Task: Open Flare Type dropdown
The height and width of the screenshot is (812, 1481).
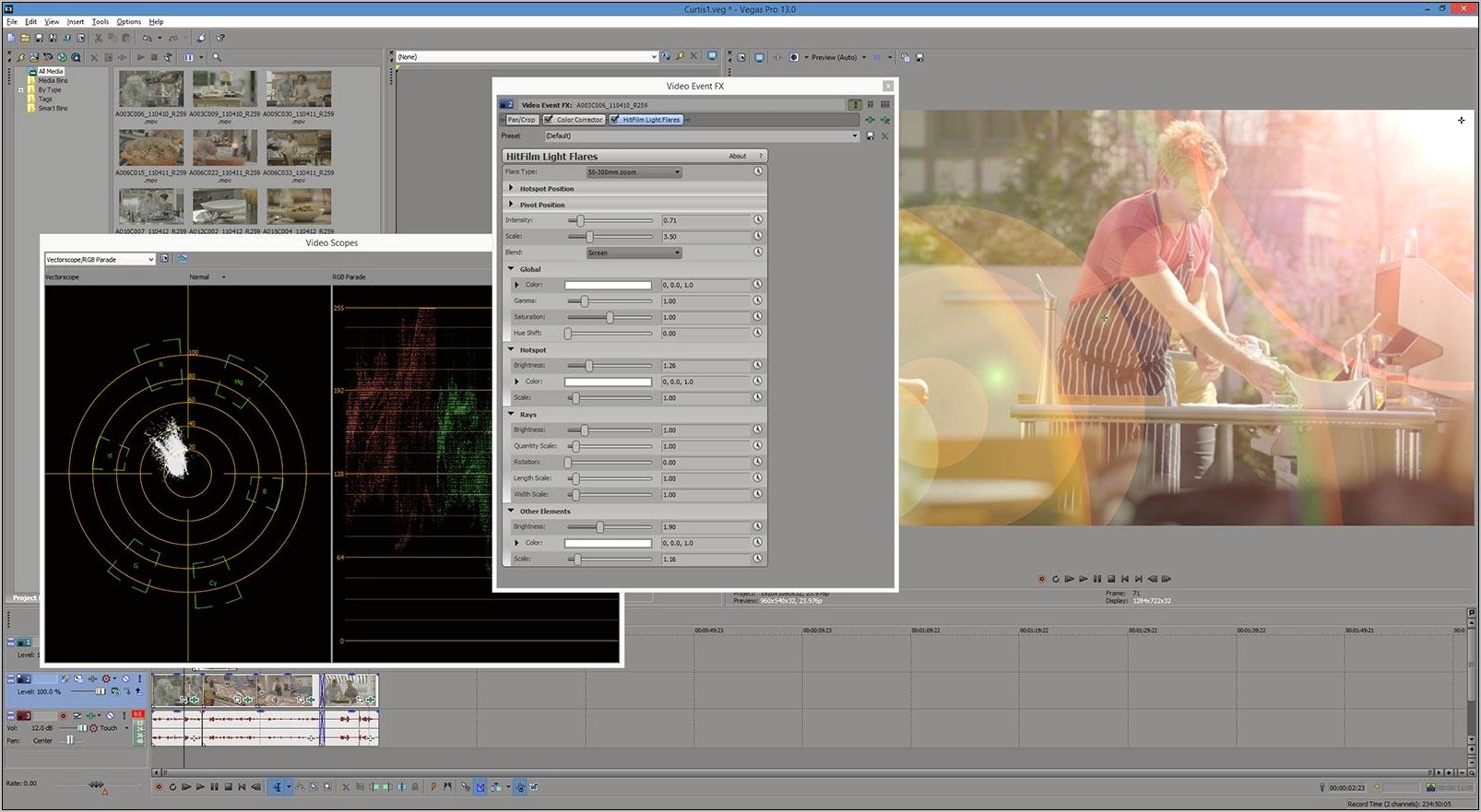Action: pyautogui.click(x=634, y=172)
